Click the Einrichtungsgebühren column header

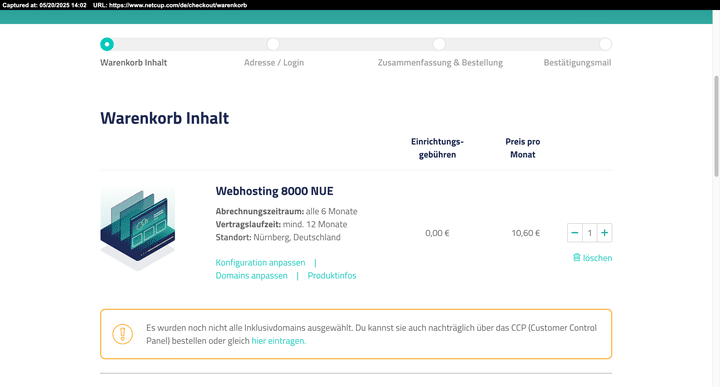click(437, 148)
